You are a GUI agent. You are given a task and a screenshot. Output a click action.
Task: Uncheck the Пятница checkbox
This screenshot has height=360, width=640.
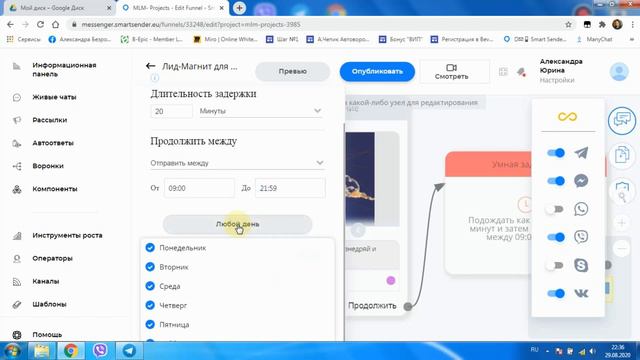coord(150,324)
